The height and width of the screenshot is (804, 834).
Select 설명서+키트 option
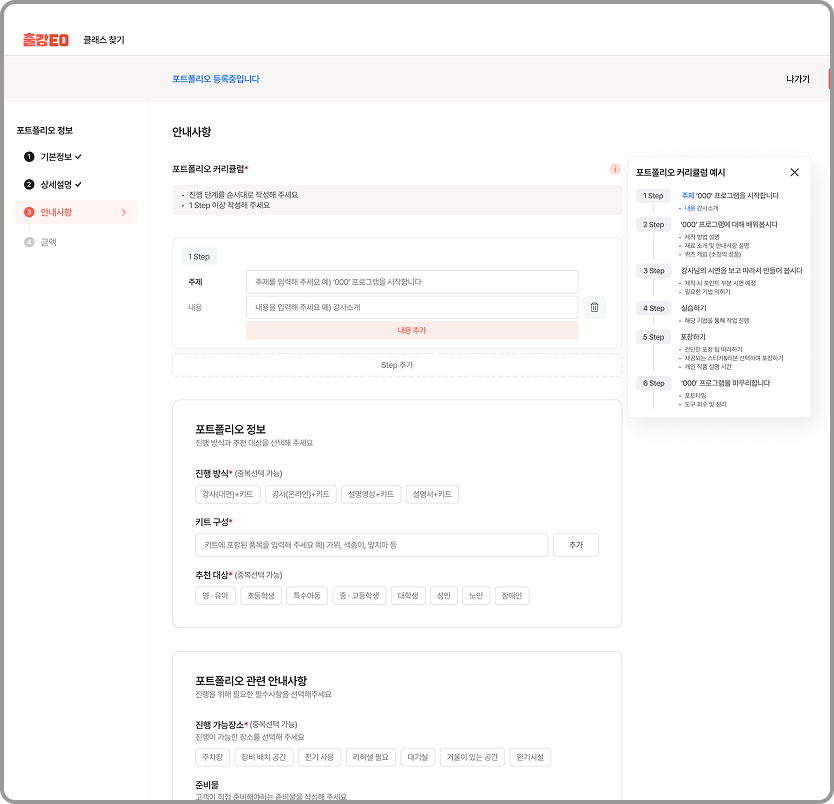[432, 494]
